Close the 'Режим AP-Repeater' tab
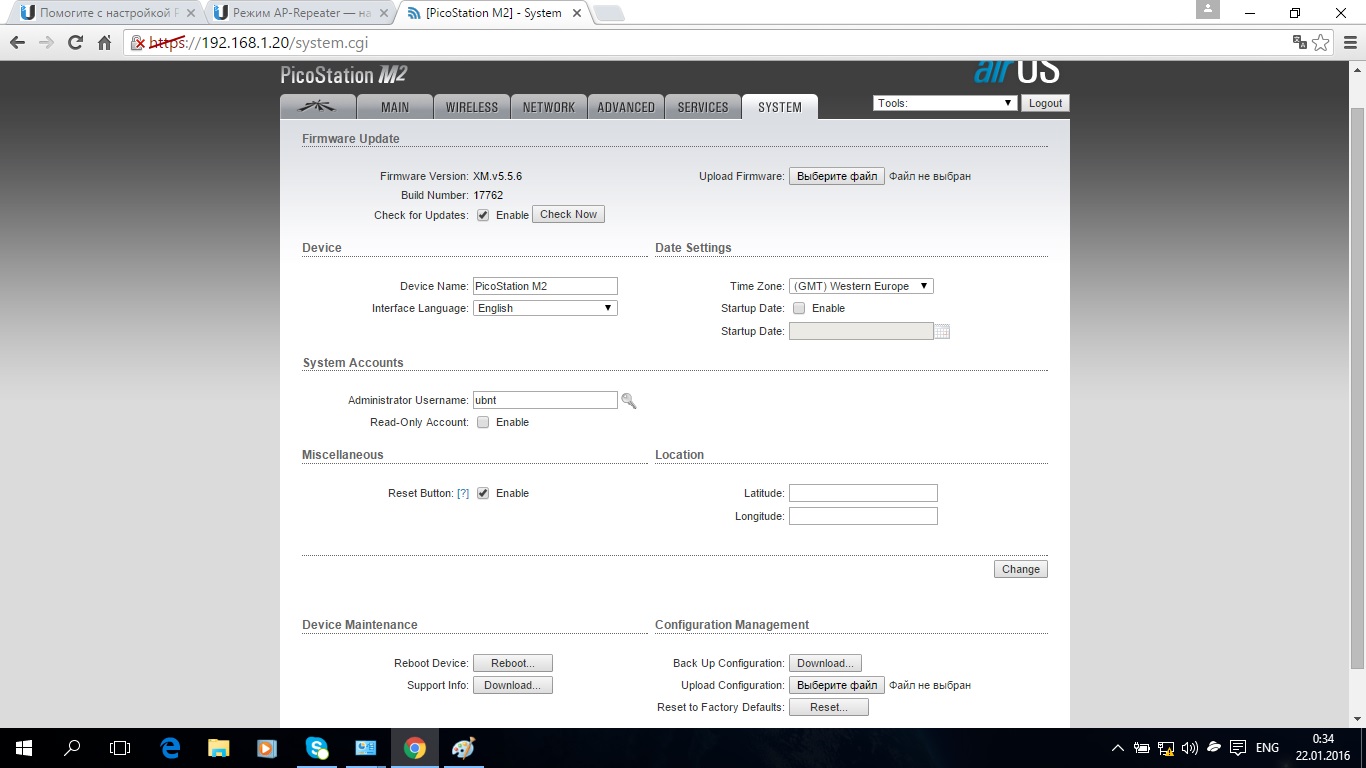This screenshot has width=1366, height=768. click(383, 13)
